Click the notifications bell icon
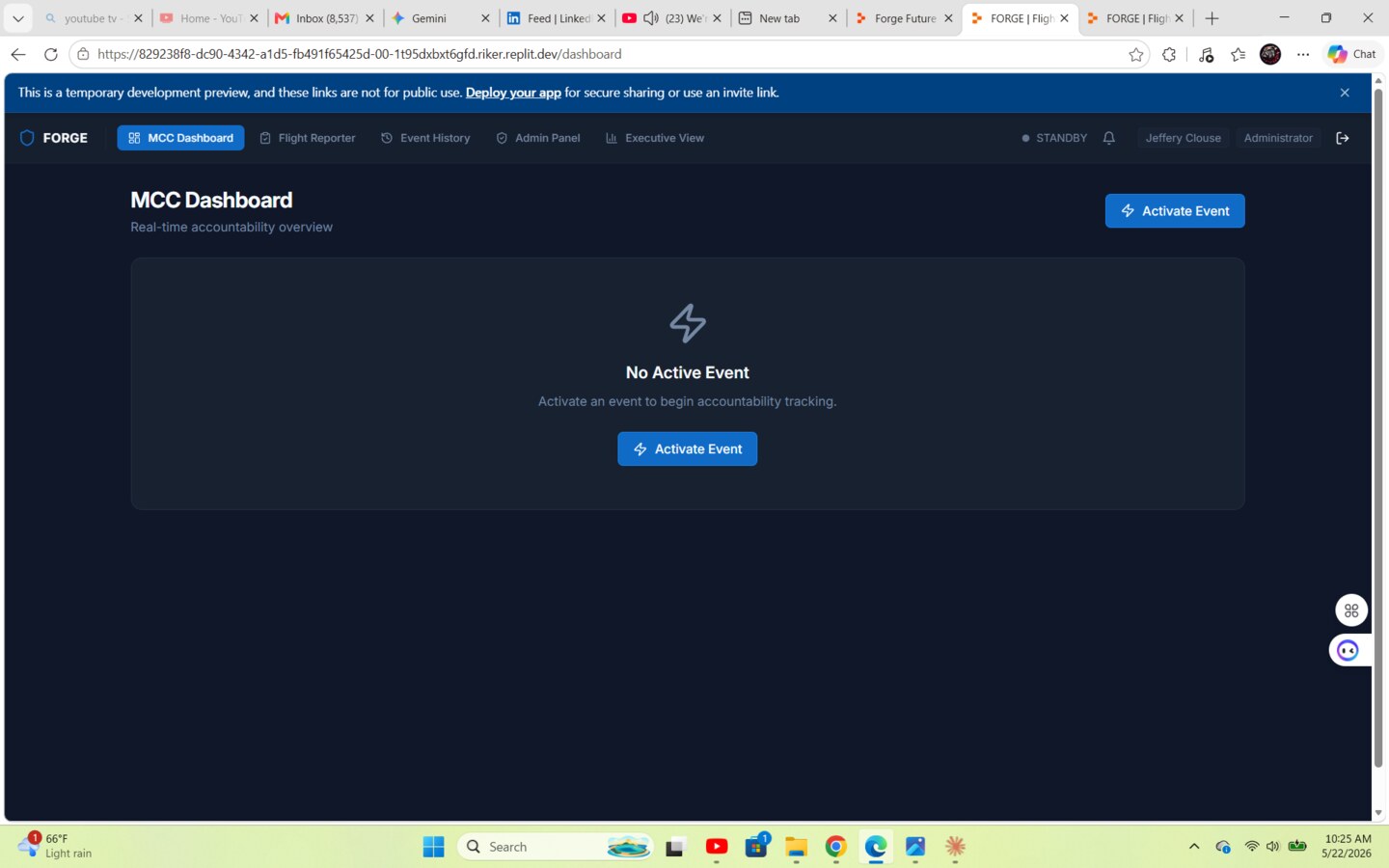Screen dimensions: 1389x868 pyautogui.click(x=1109, y=138)
